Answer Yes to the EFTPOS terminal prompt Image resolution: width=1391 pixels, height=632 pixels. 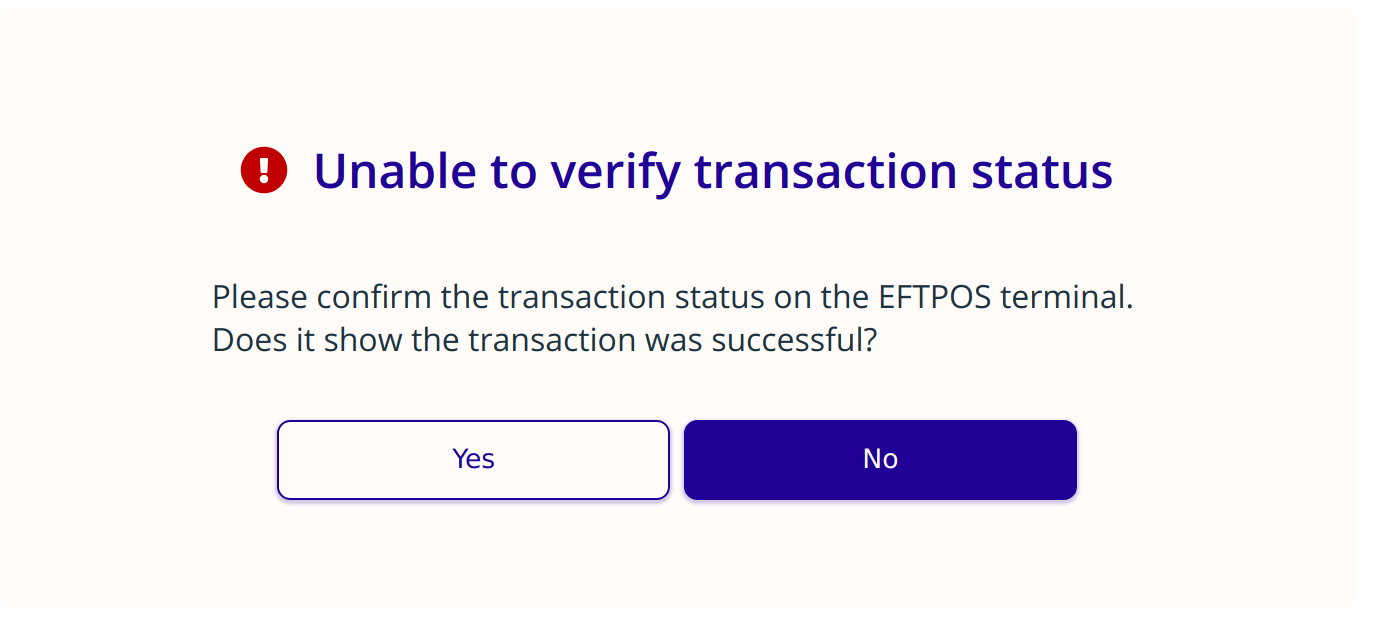coord(473,459)
